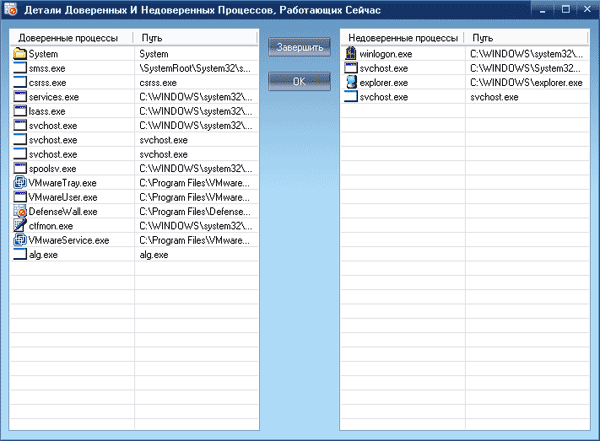The image size is (600, 441).
Task: Click the C:\Program Files\Defense... path cell
Action: point(195,212)
